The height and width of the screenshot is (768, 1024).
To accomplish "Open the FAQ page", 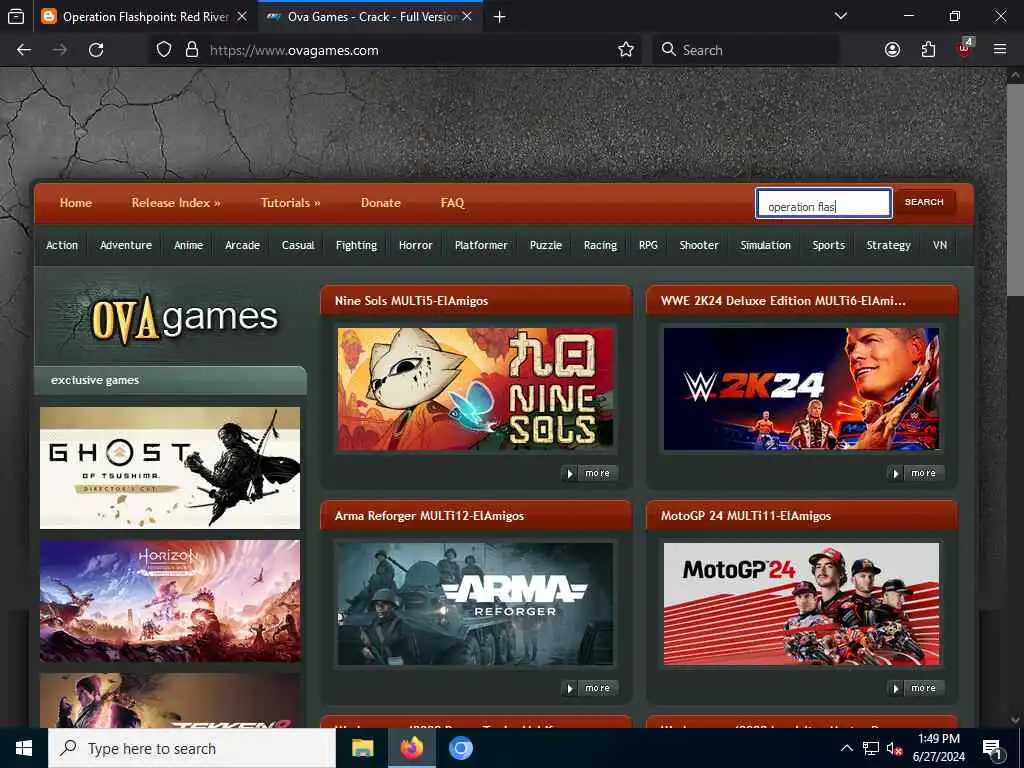I will (453, 202).
